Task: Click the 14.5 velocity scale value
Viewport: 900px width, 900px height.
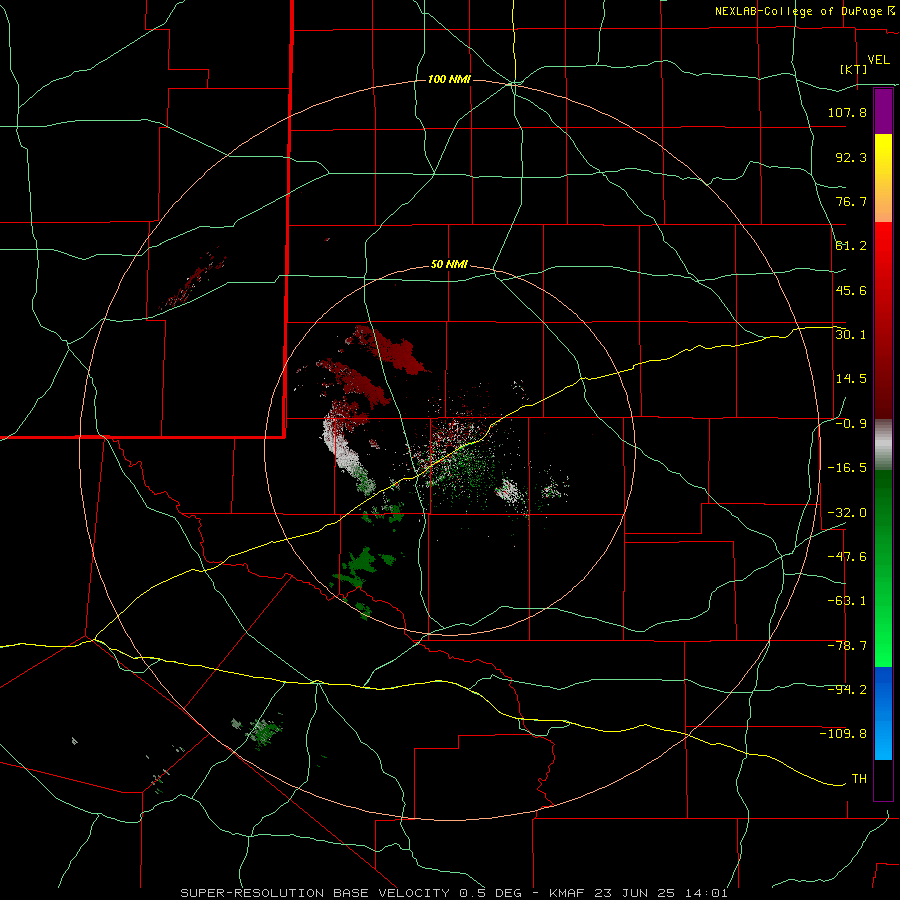Action: pos(851,379)
